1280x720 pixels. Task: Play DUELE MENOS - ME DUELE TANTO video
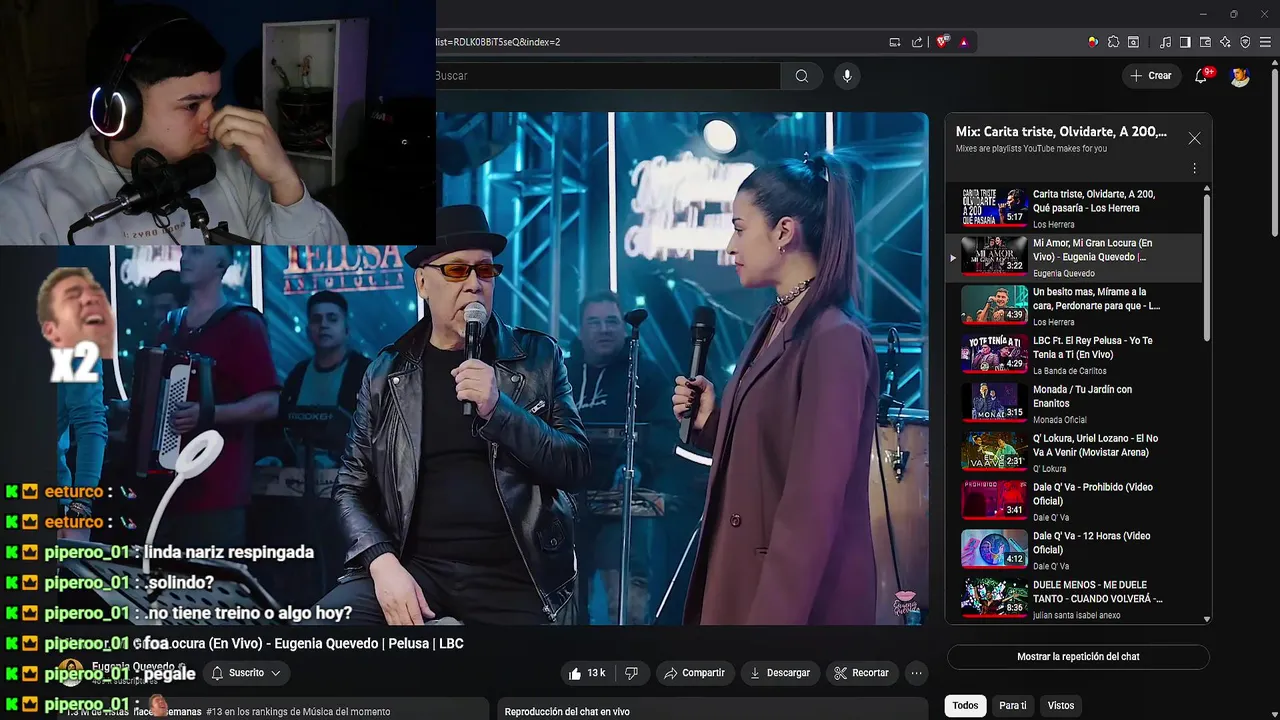point(1073,600)
